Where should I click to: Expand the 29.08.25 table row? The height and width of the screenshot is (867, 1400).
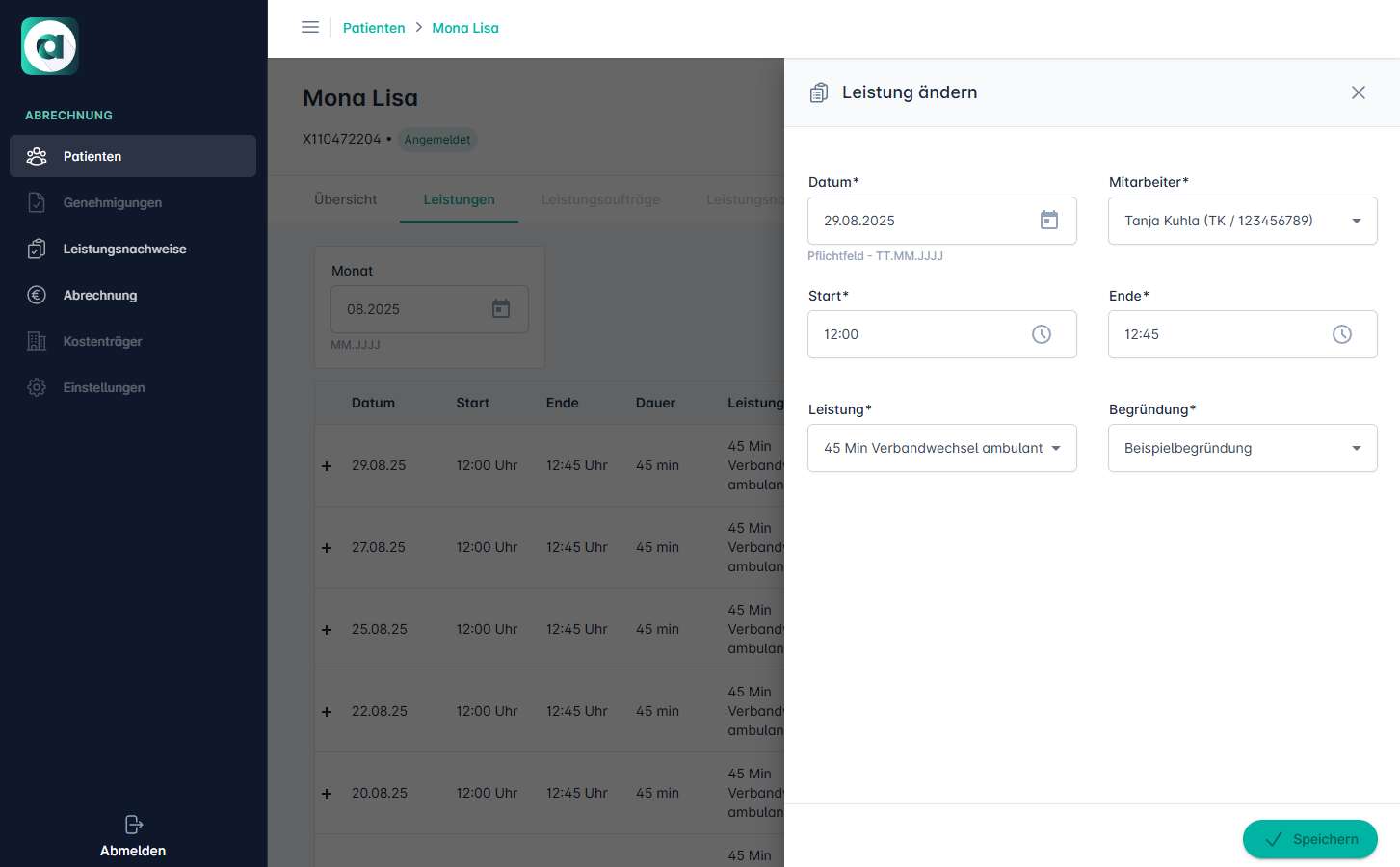tap(327, 466)
